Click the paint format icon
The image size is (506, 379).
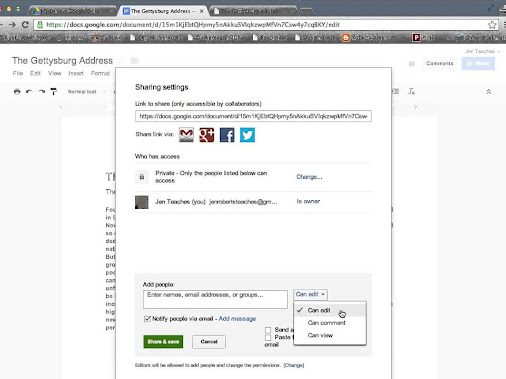pos(53,91)
